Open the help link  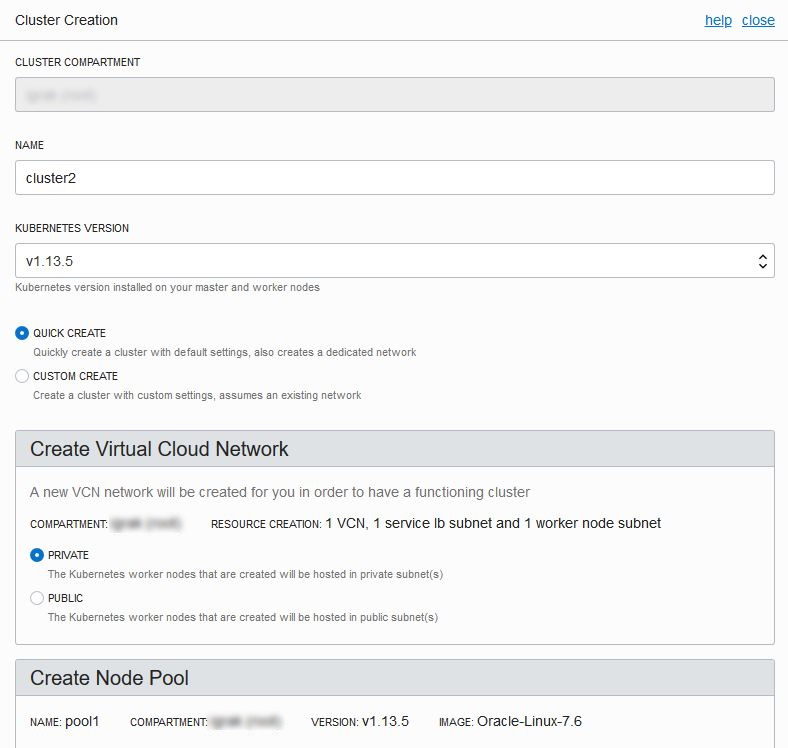coord(718,20)
